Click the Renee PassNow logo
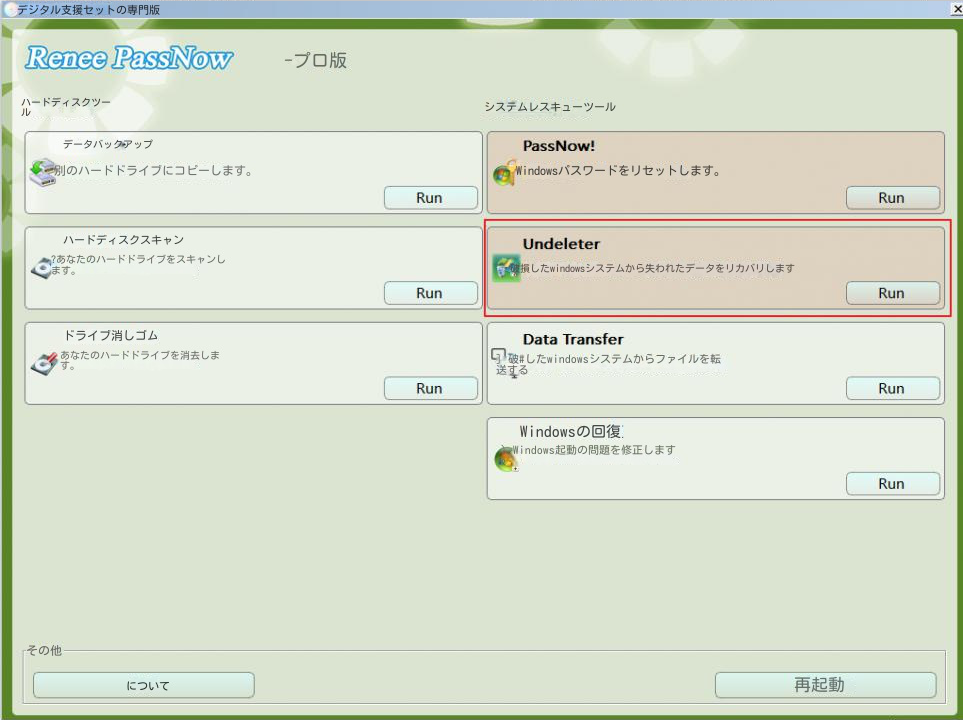The width and height of the screenshot is (963, 720). point(130,58)
